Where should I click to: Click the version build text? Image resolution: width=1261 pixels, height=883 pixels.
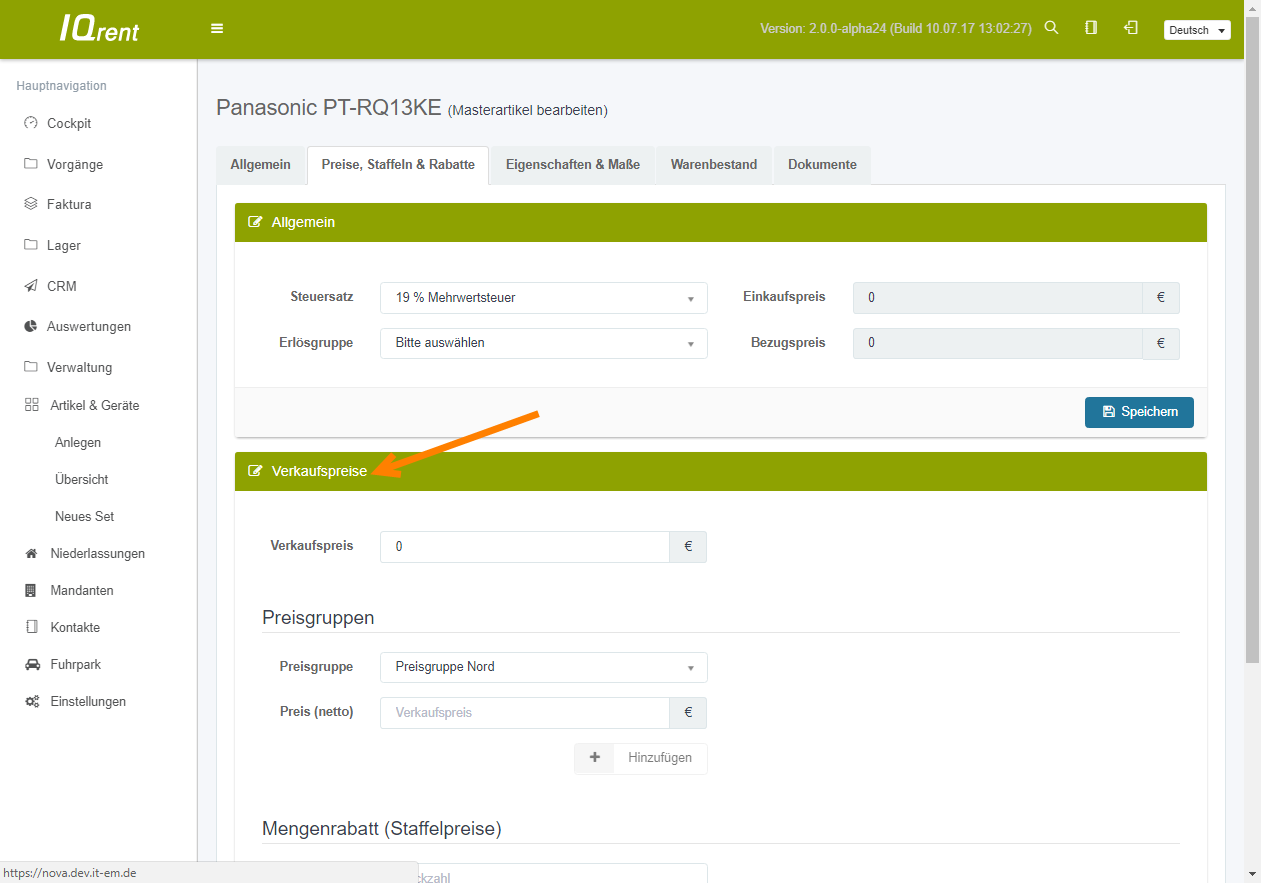(896, 29)
